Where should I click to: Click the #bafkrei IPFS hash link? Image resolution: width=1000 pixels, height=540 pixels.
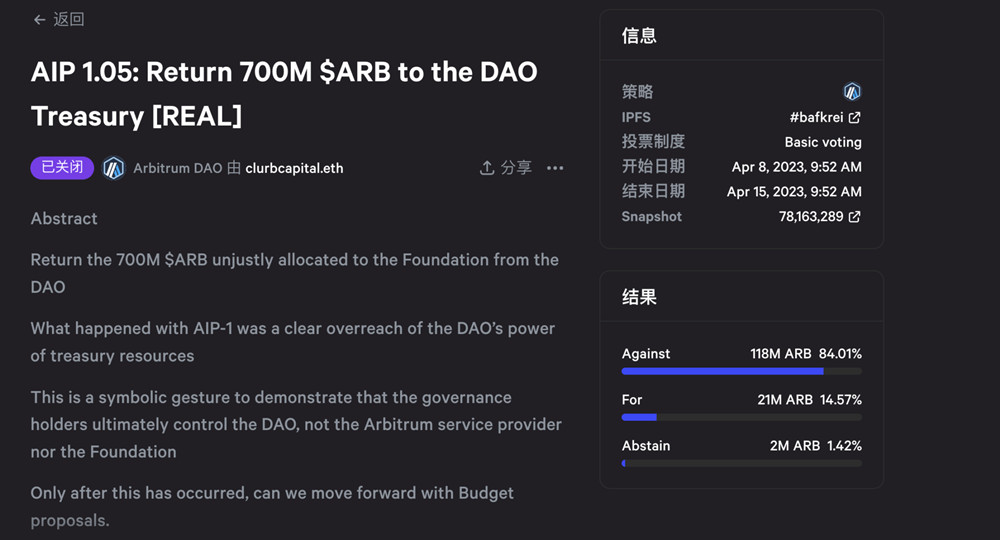point(816,118)
